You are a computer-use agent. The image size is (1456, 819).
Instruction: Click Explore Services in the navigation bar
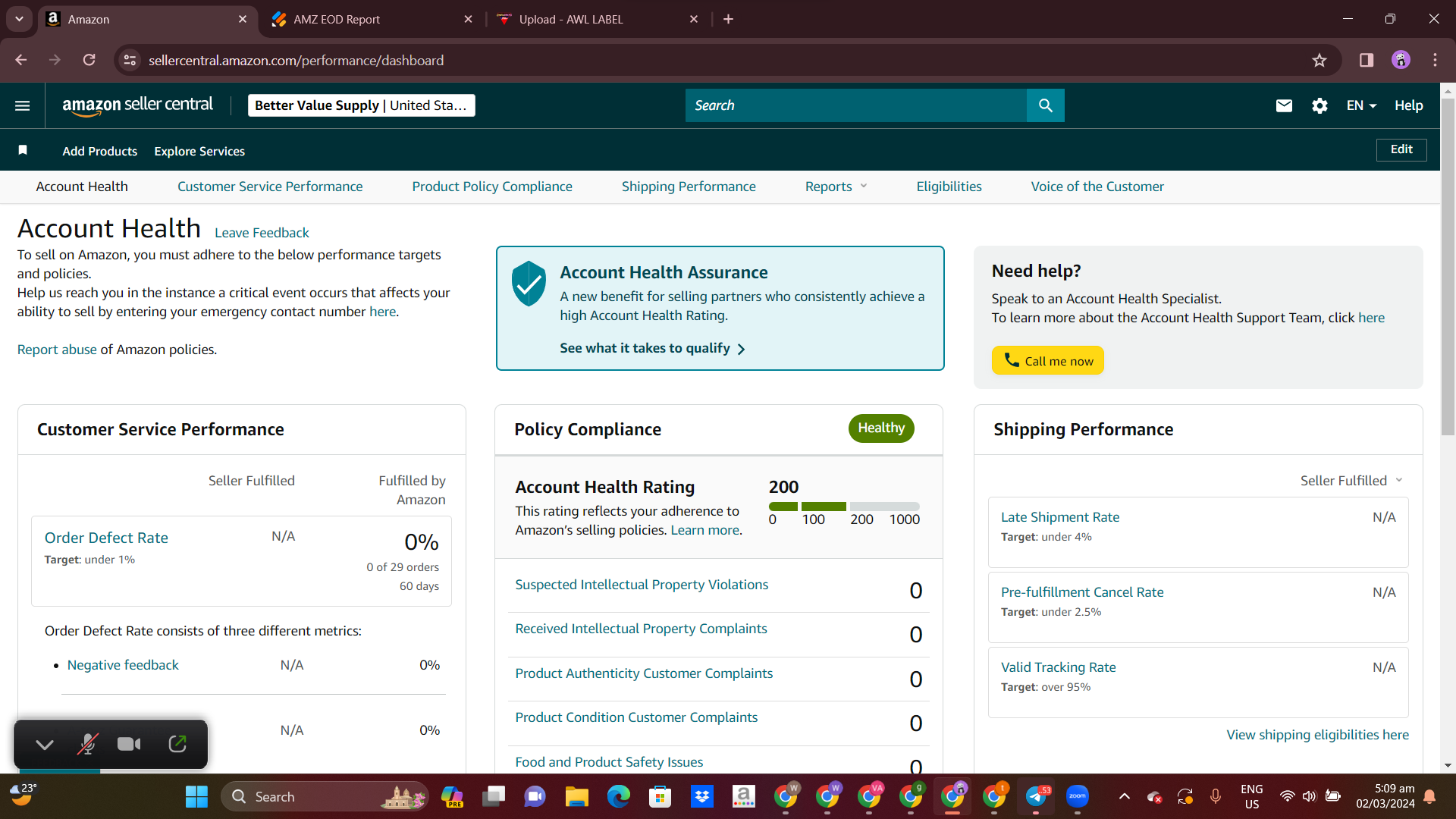pyautogui.click(x=199, y=151)
